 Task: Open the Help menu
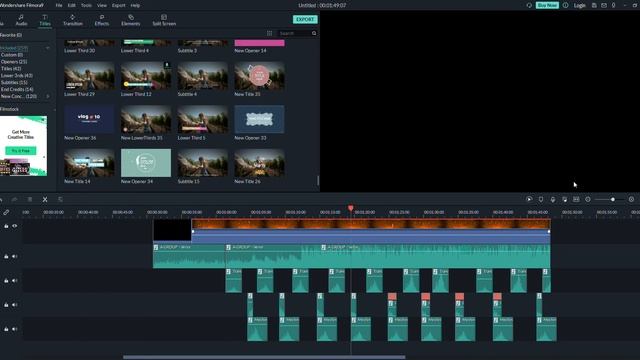135,5
